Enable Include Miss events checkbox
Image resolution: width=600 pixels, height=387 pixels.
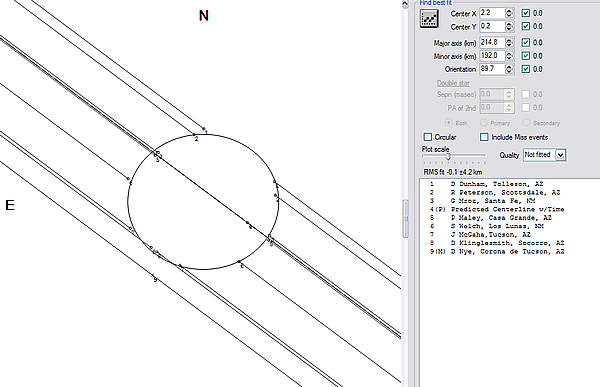484,137
